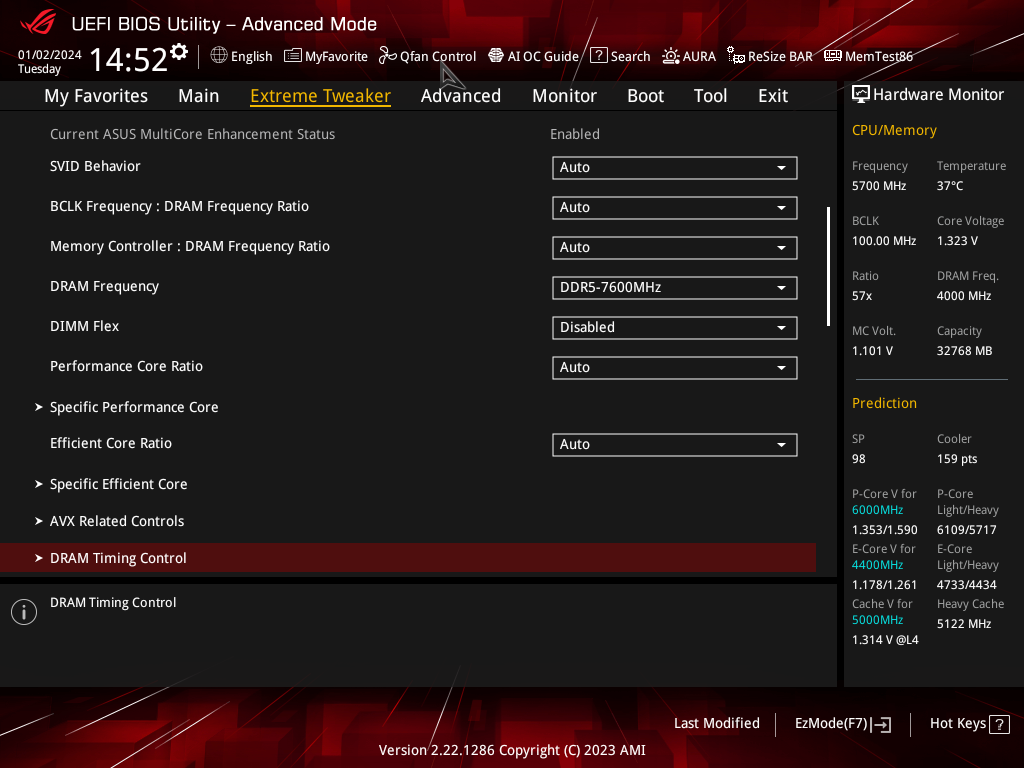Click the 1.323 V core voltage value
This screenshot has width=1024, height=768.
click(x=957, y=241)
